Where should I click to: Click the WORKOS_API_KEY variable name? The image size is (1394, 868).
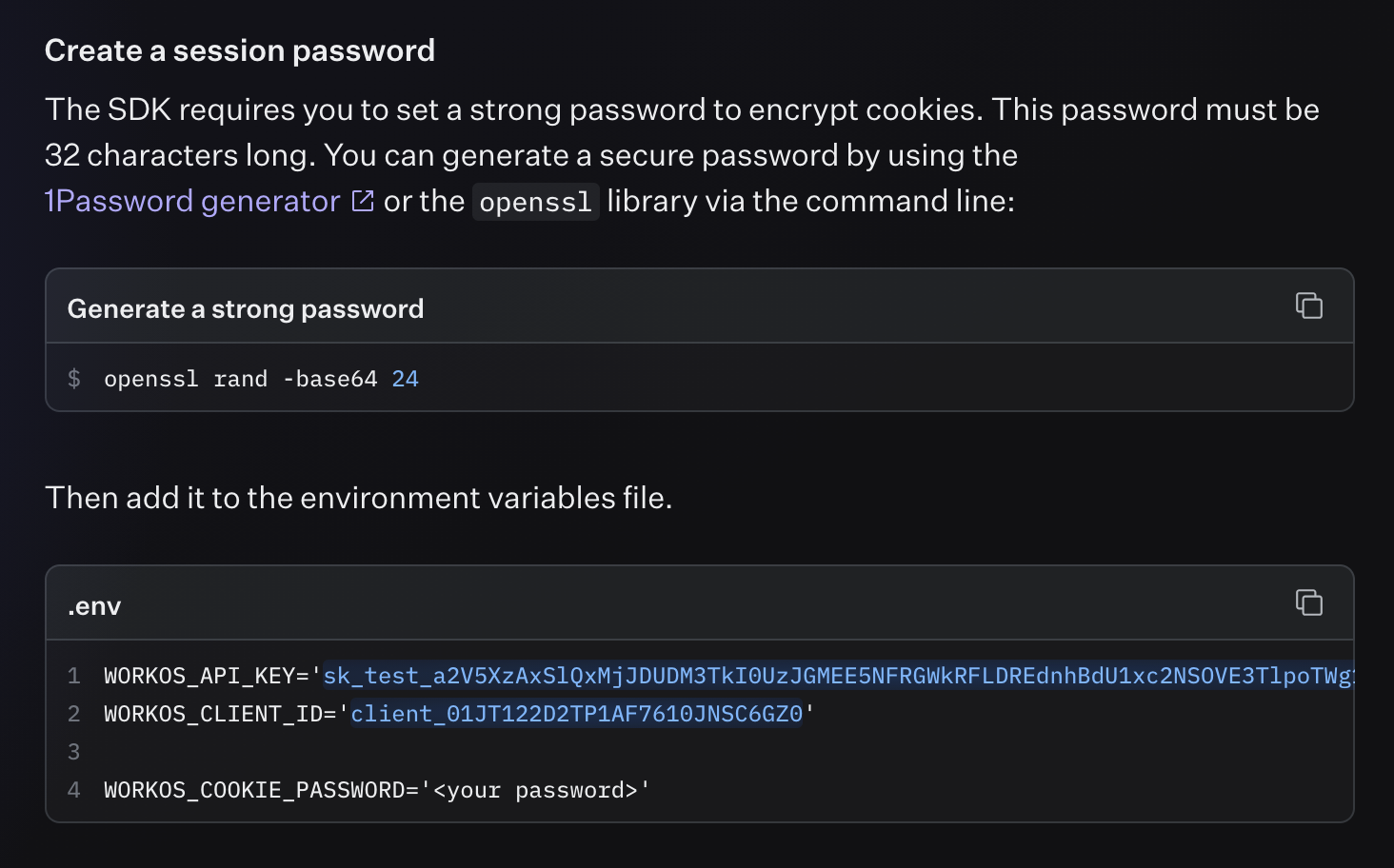(200, 676)
